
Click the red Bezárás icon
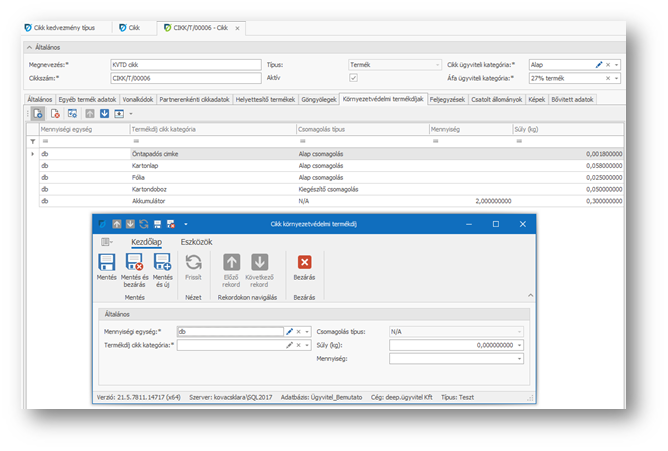pyautogui.click(x=304, y=263)
